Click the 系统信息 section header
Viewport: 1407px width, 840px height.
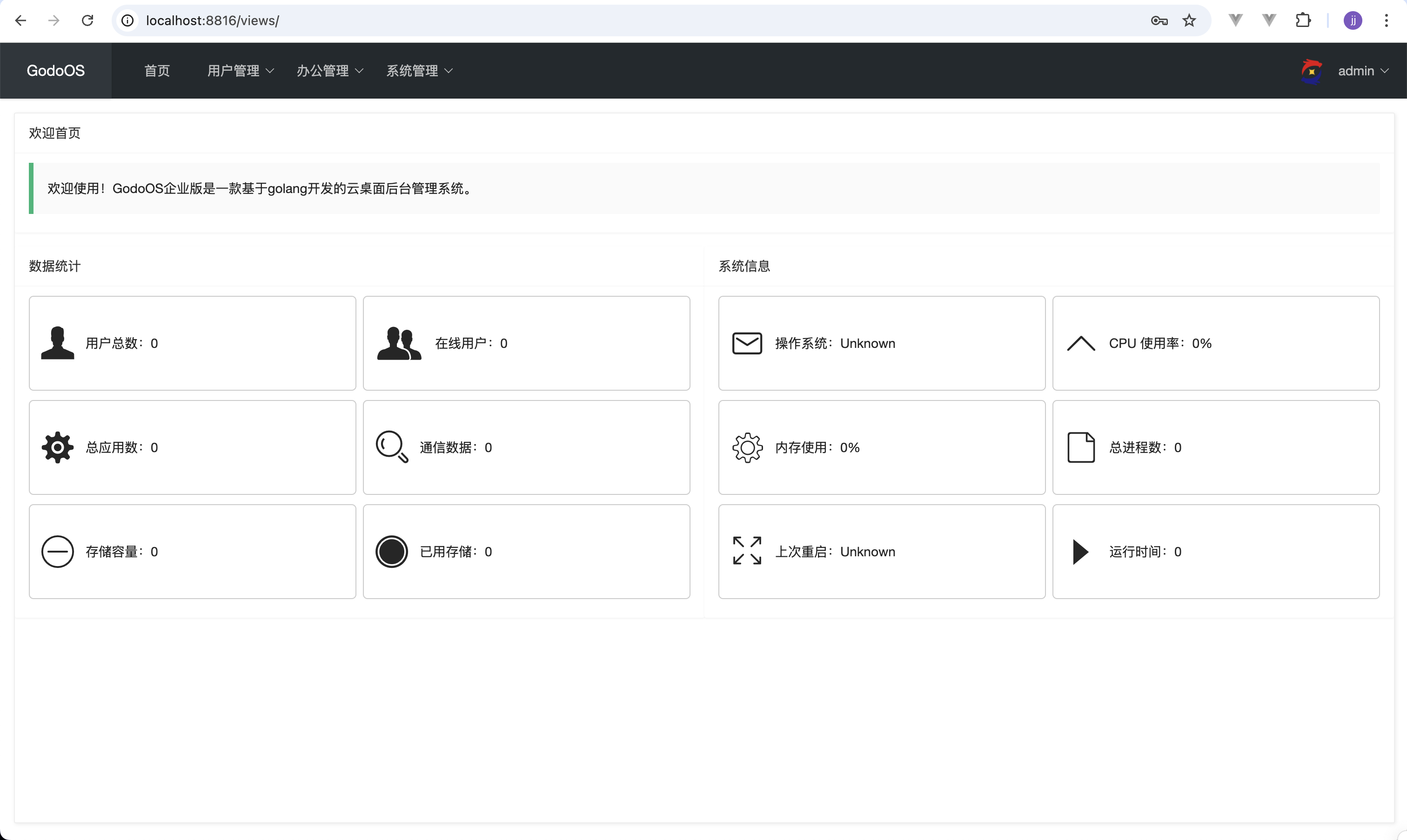(744, 266)
